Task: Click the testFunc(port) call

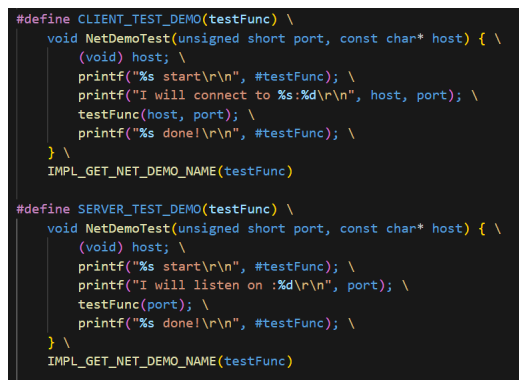Action: coord(135,305)
